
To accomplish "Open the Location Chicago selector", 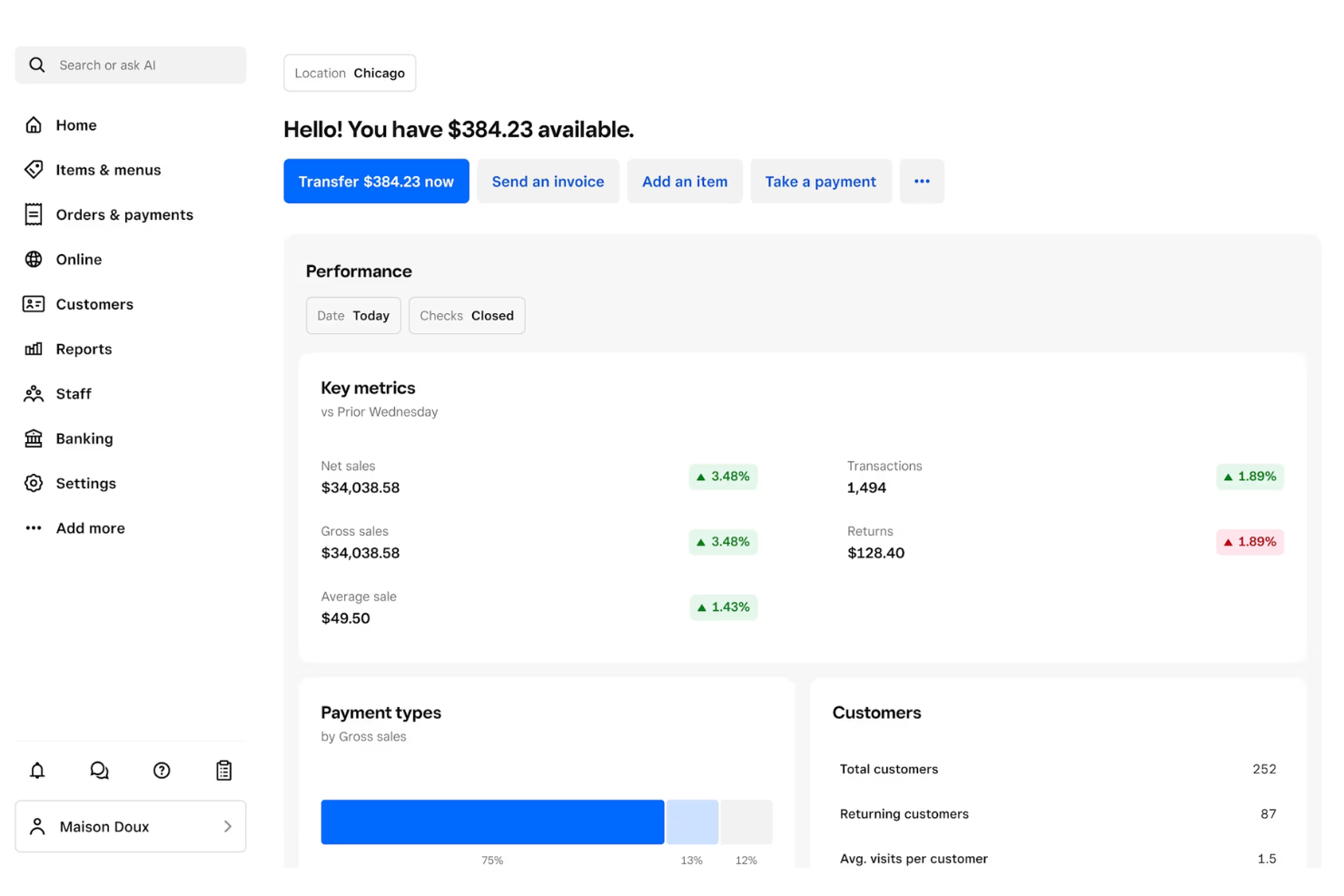I will (350, 73).
